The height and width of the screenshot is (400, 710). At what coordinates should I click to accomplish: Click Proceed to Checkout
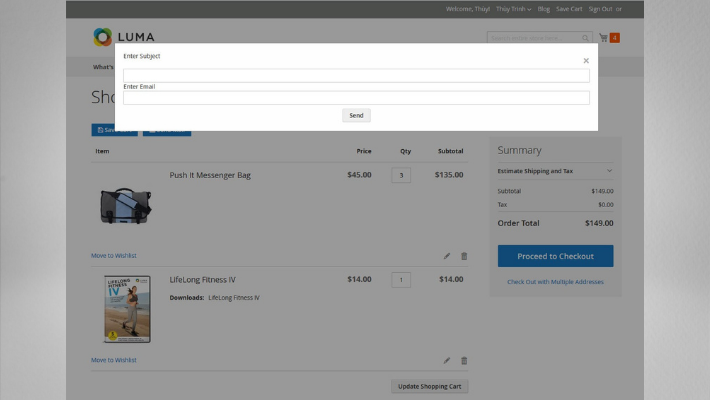[x=555, y=256]
